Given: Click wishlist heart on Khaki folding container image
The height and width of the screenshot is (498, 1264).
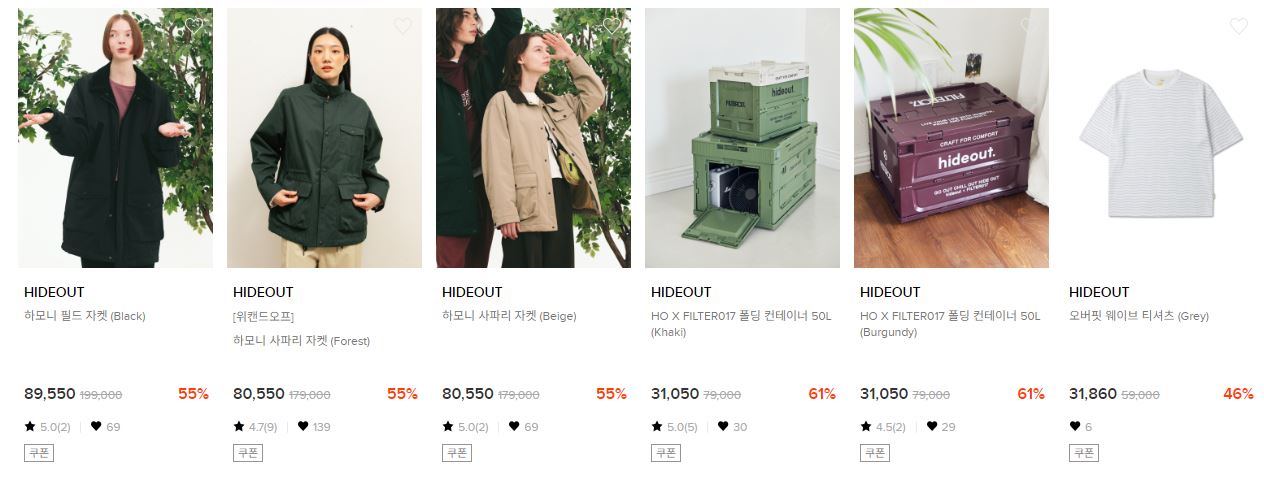Looking at the screenshot, I should (x=821, y=26).
